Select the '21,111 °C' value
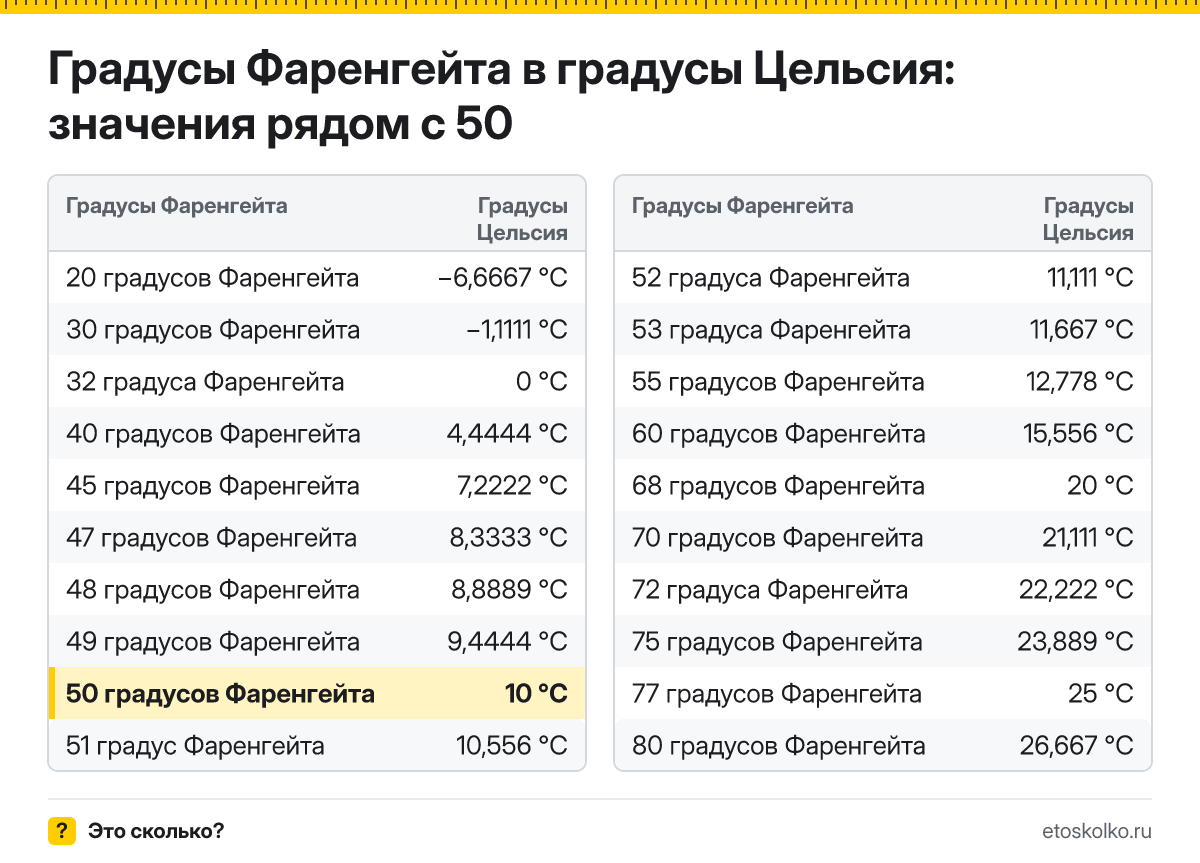 (1088, 538)
